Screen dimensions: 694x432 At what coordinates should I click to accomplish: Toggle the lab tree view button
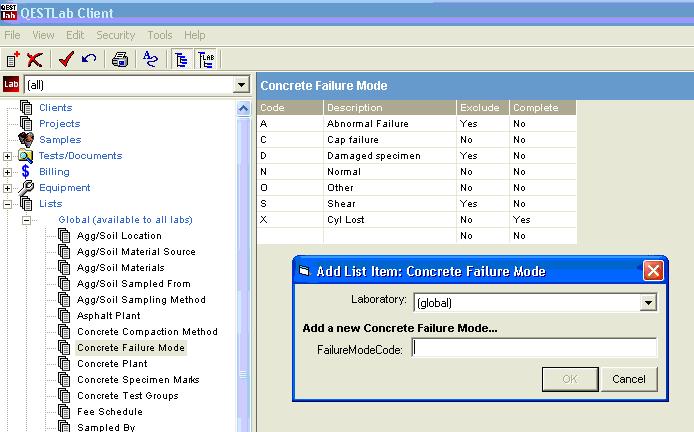point(207,59)
